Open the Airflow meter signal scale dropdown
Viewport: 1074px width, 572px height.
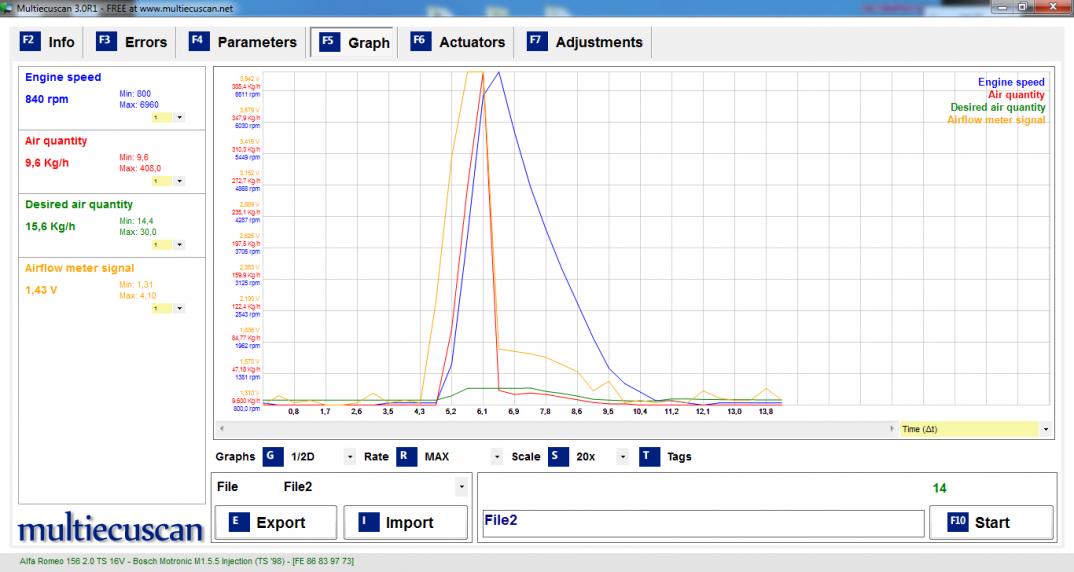(179, 309)
